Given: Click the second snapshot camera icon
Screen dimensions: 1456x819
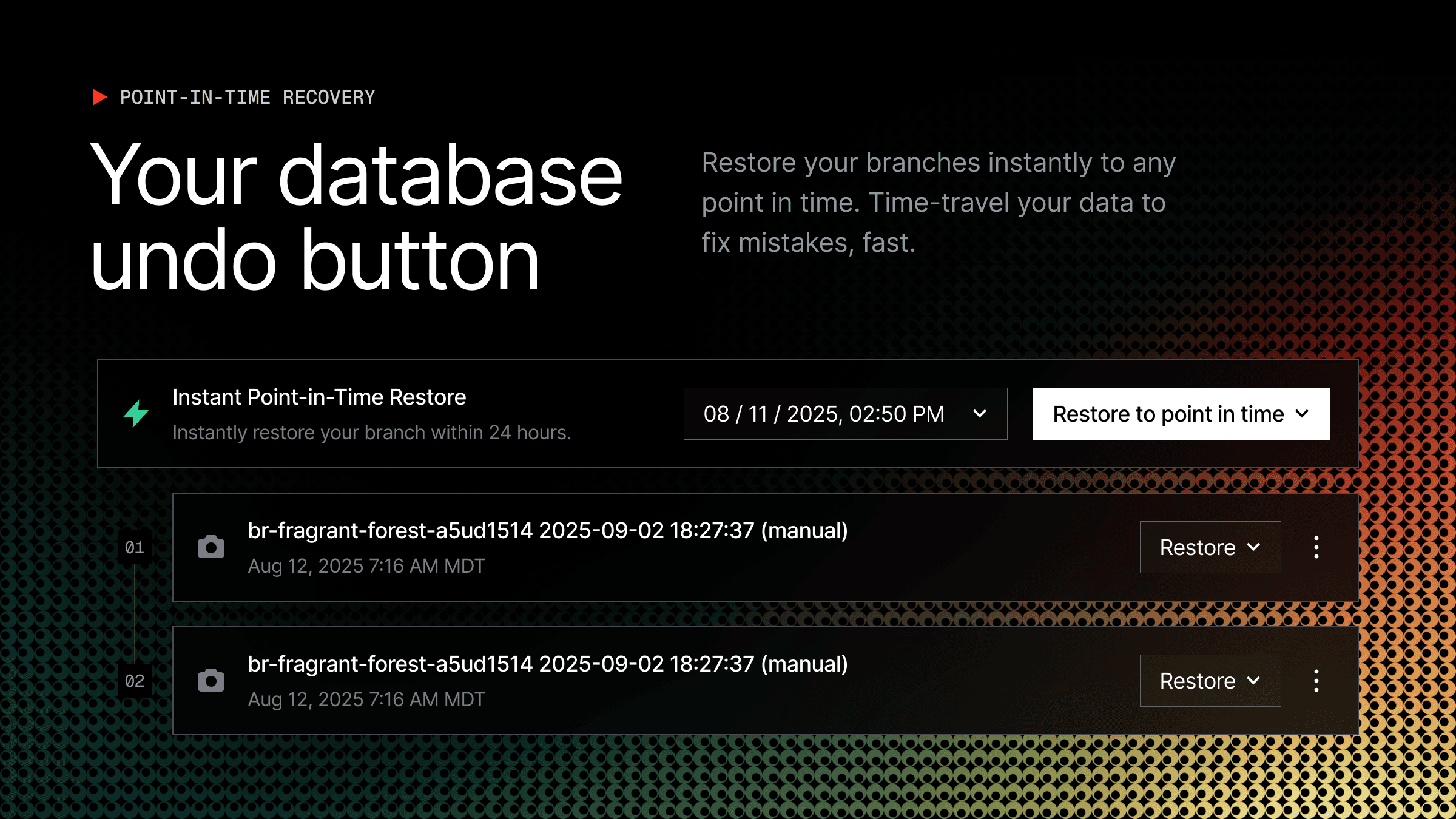Looking at the screenshot, I should pos(211,681).
